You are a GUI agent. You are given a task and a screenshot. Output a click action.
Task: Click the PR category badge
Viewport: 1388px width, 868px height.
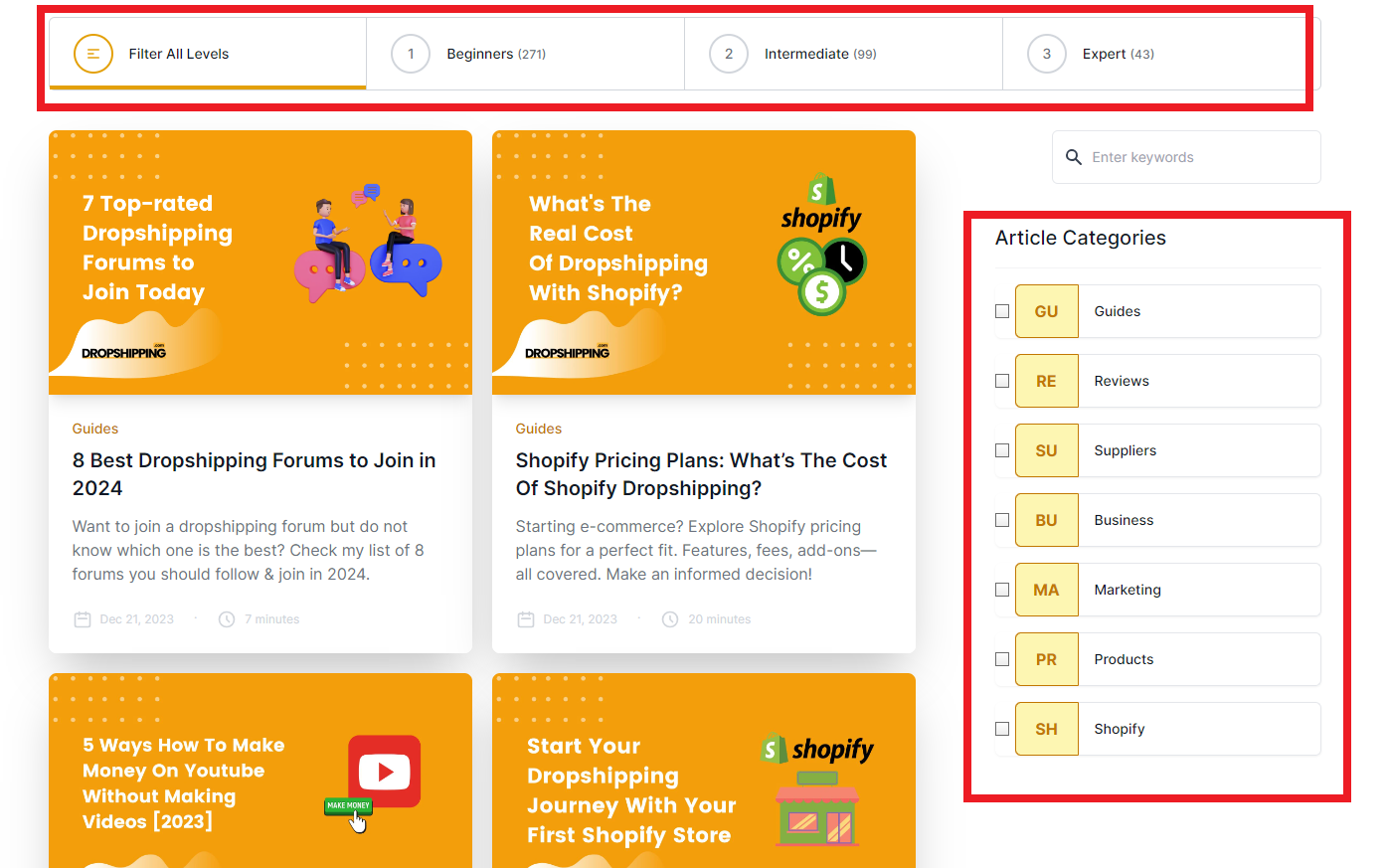coord(1047,659)
